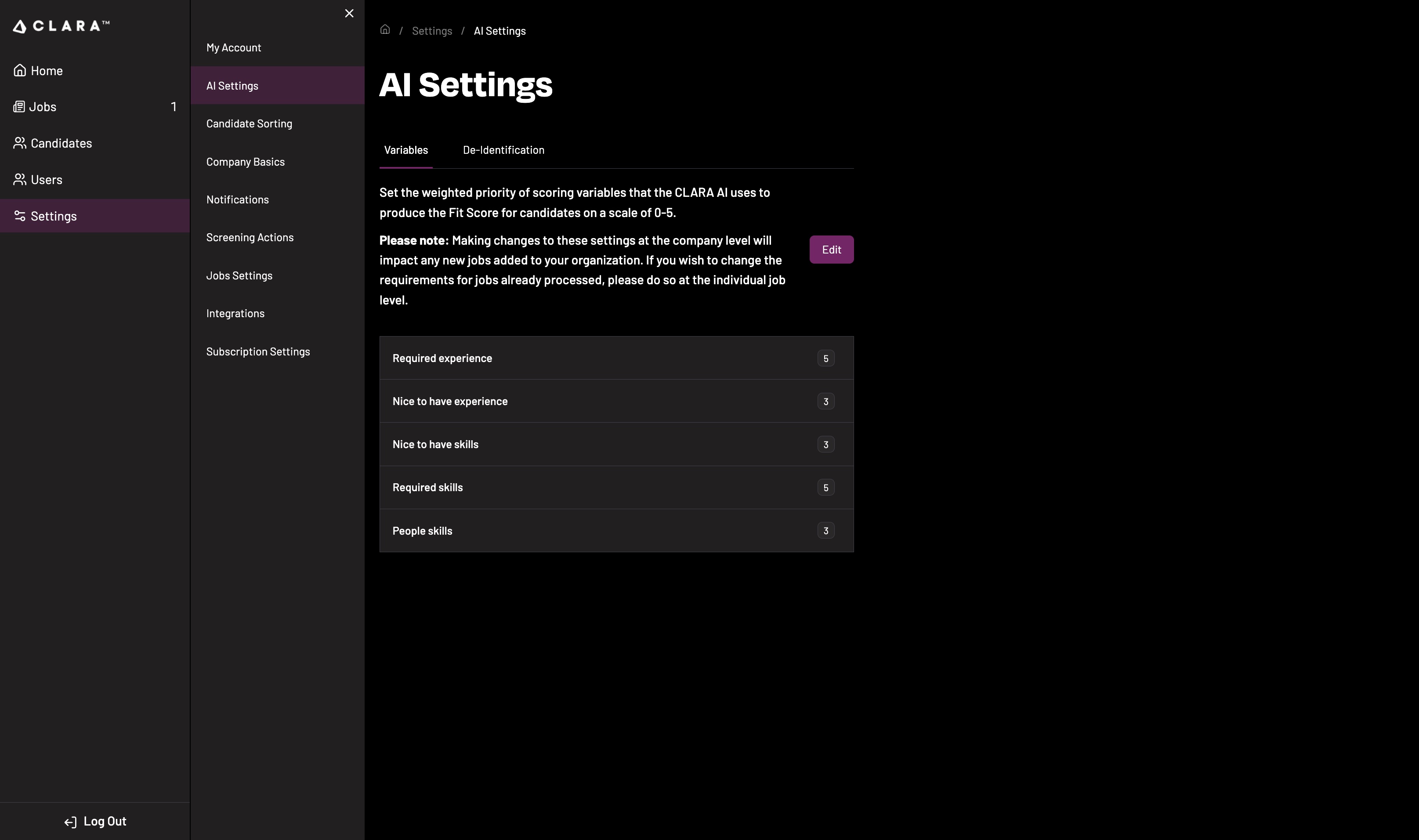Click the Log Out arrow icon
Viewport: 1419px width, 840px height.
[70, 822]
